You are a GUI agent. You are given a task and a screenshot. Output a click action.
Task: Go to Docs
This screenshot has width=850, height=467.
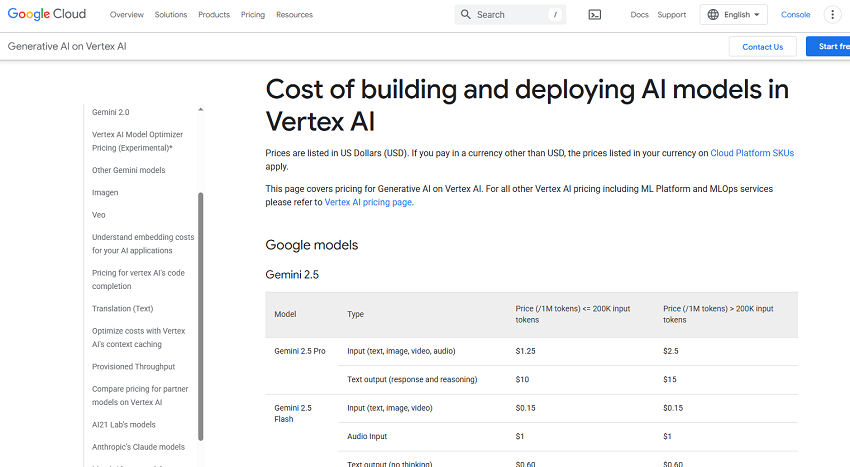[x=640, y=15]
